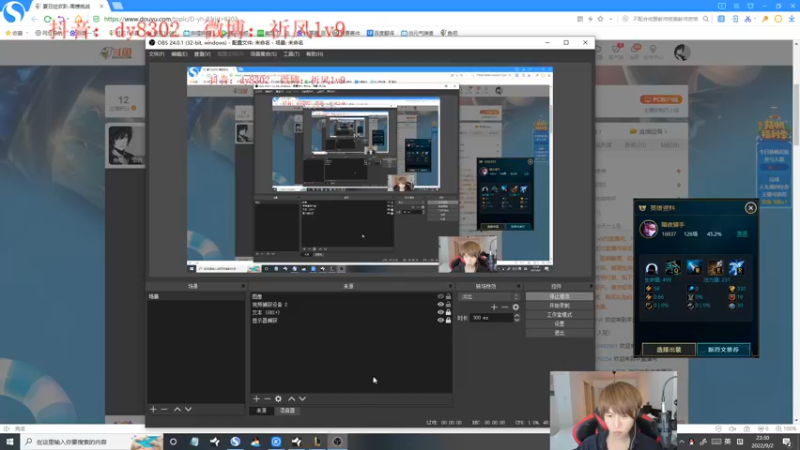Pop out the Scene Transitions dock panel
Screen dimensions: 800x450
[x=518, y=286]
